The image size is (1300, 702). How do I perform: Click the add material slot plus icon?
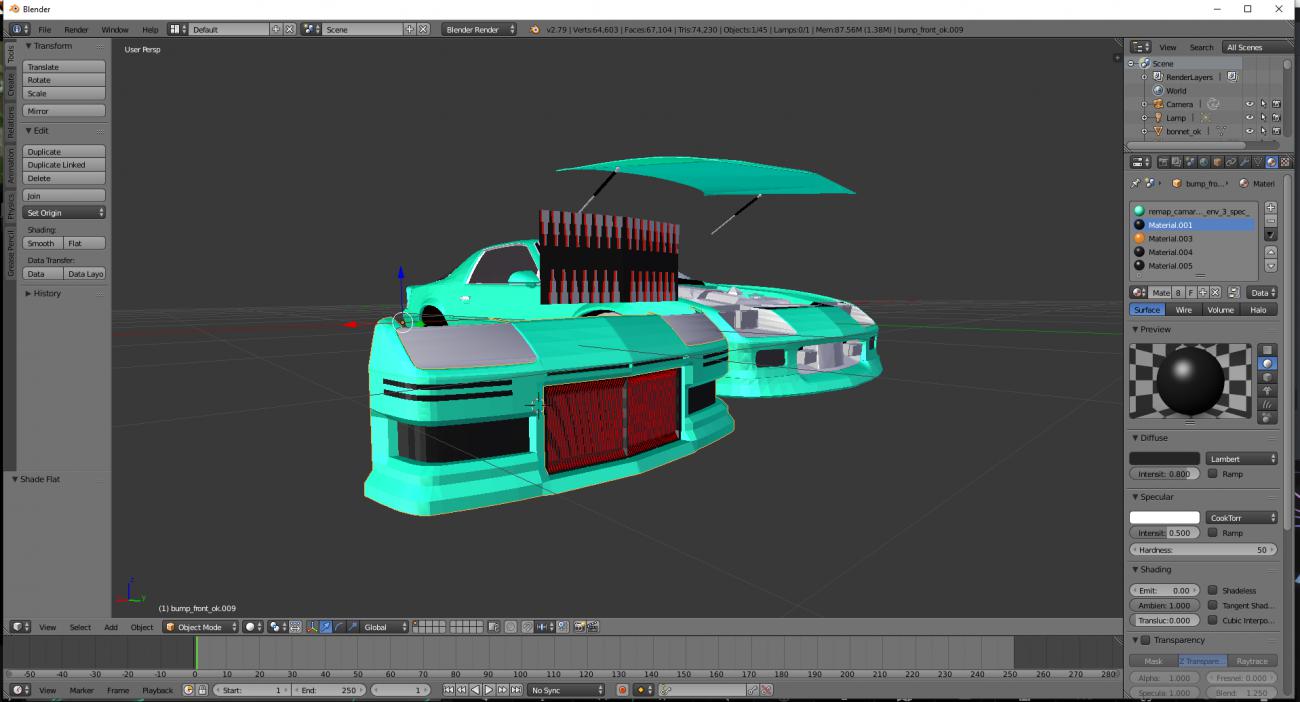tap(1271, 208)
